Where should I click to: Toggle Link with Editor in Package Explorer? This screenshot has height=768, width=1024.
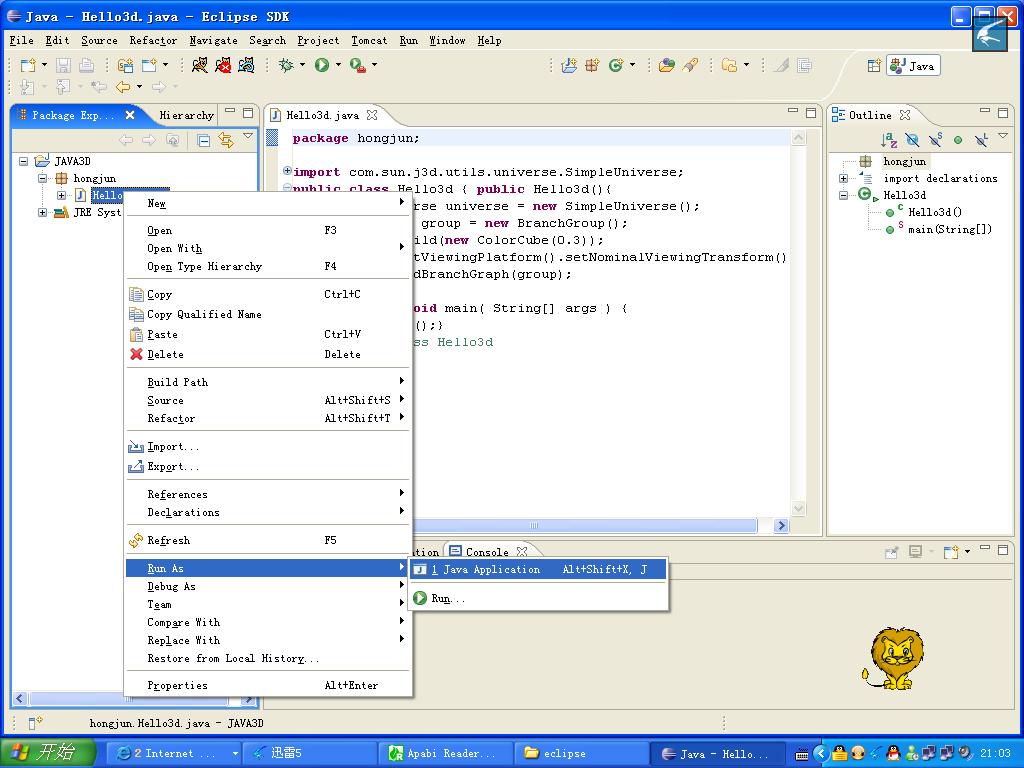point(226,140)
